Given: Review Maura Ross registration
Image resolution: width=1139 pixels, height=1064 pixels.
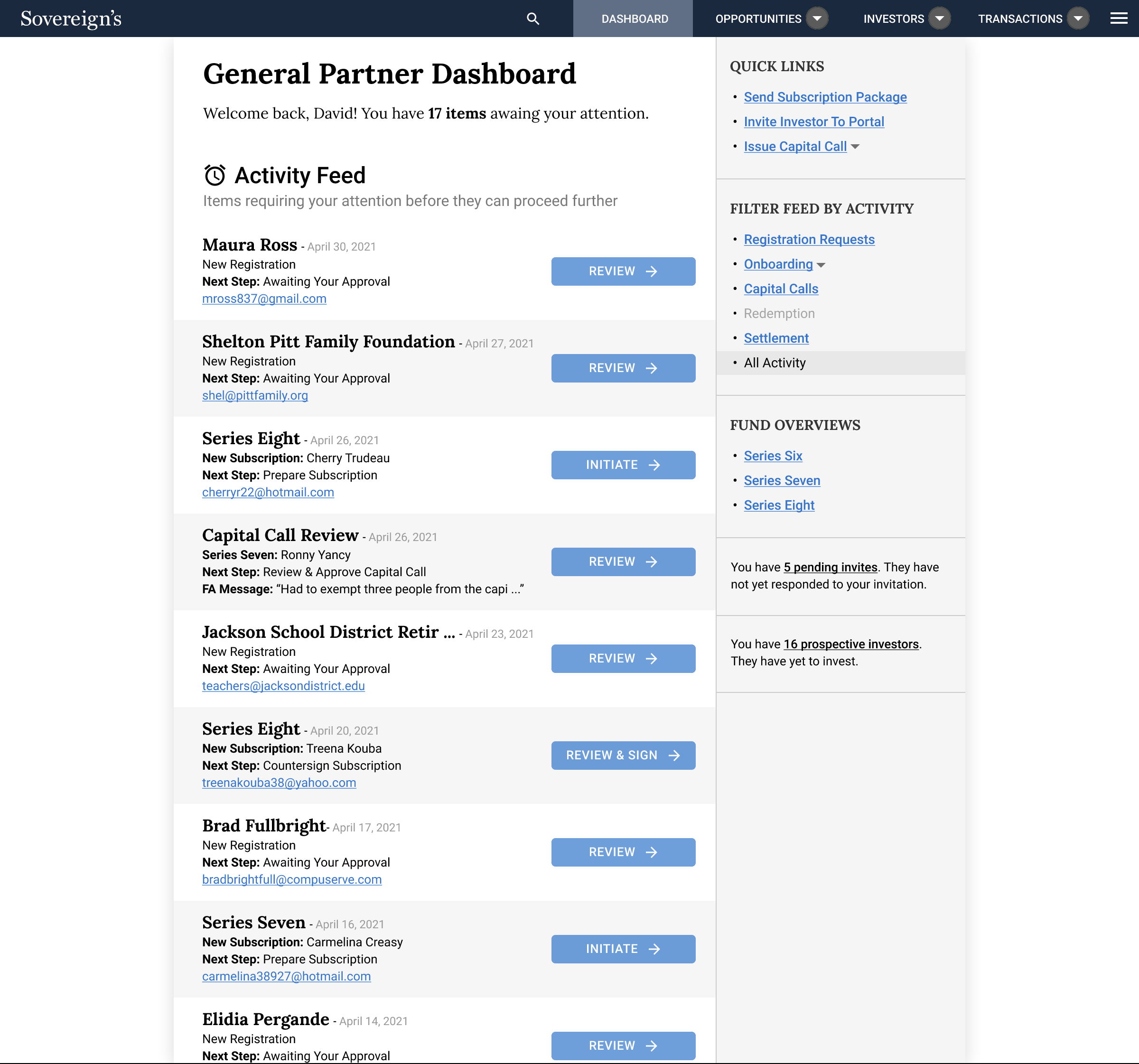Looking at the screenshot, I should tap(623, 271).
